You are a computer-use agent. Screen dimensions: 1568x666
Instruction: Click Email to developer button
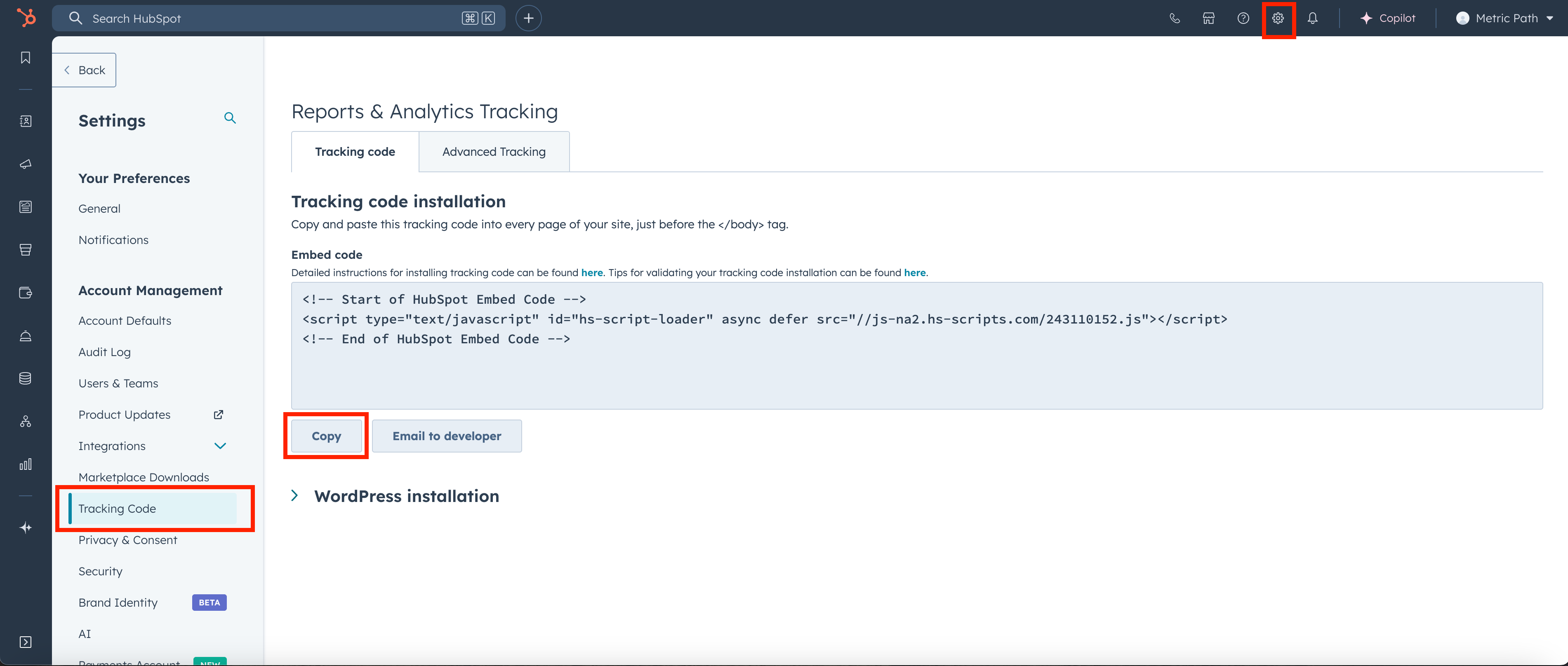coord(447,436)
